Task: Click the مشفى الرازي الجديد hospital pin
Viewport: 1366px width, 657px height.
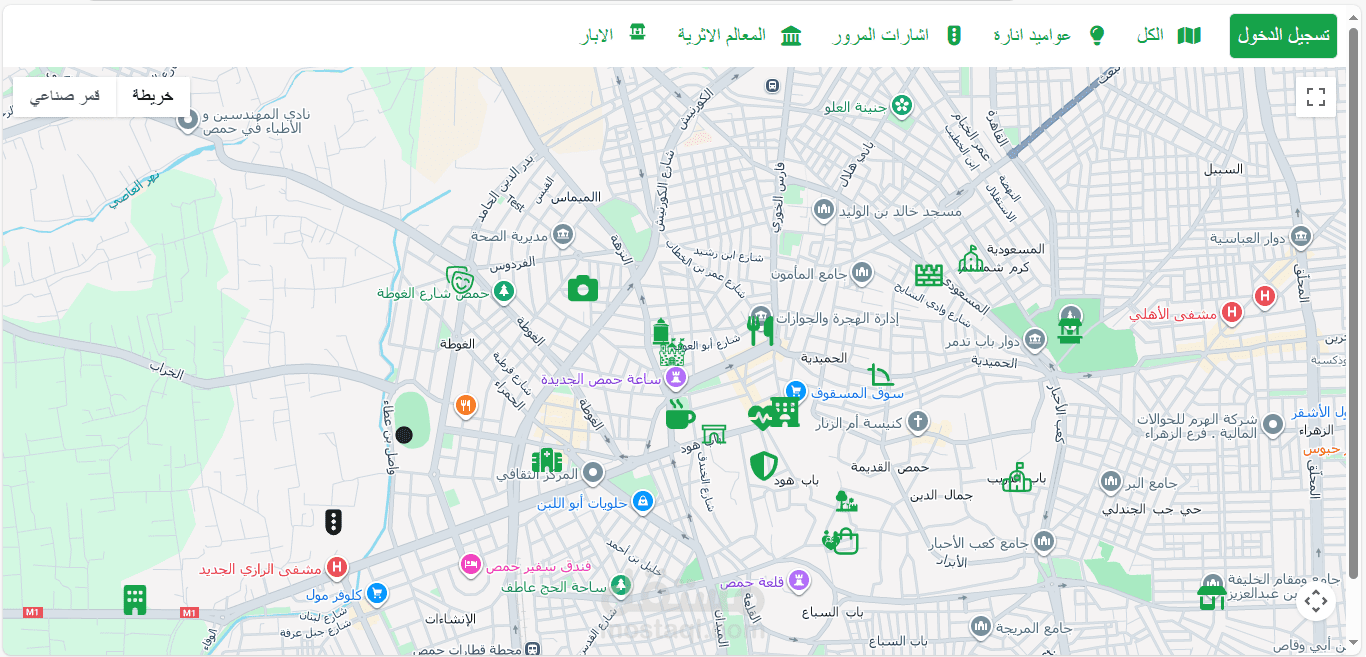Action: tap(337, 568)
